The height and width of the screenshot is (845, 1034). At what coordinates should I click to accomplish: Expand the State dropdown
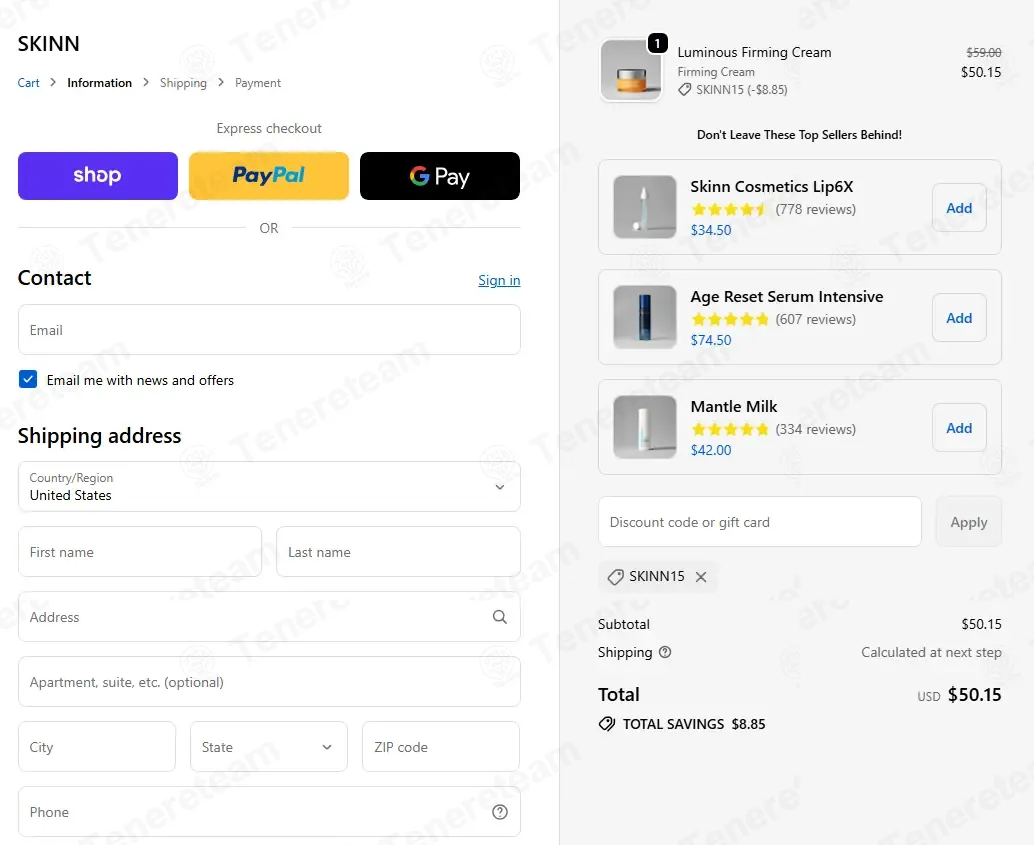[x=268, y=747]
